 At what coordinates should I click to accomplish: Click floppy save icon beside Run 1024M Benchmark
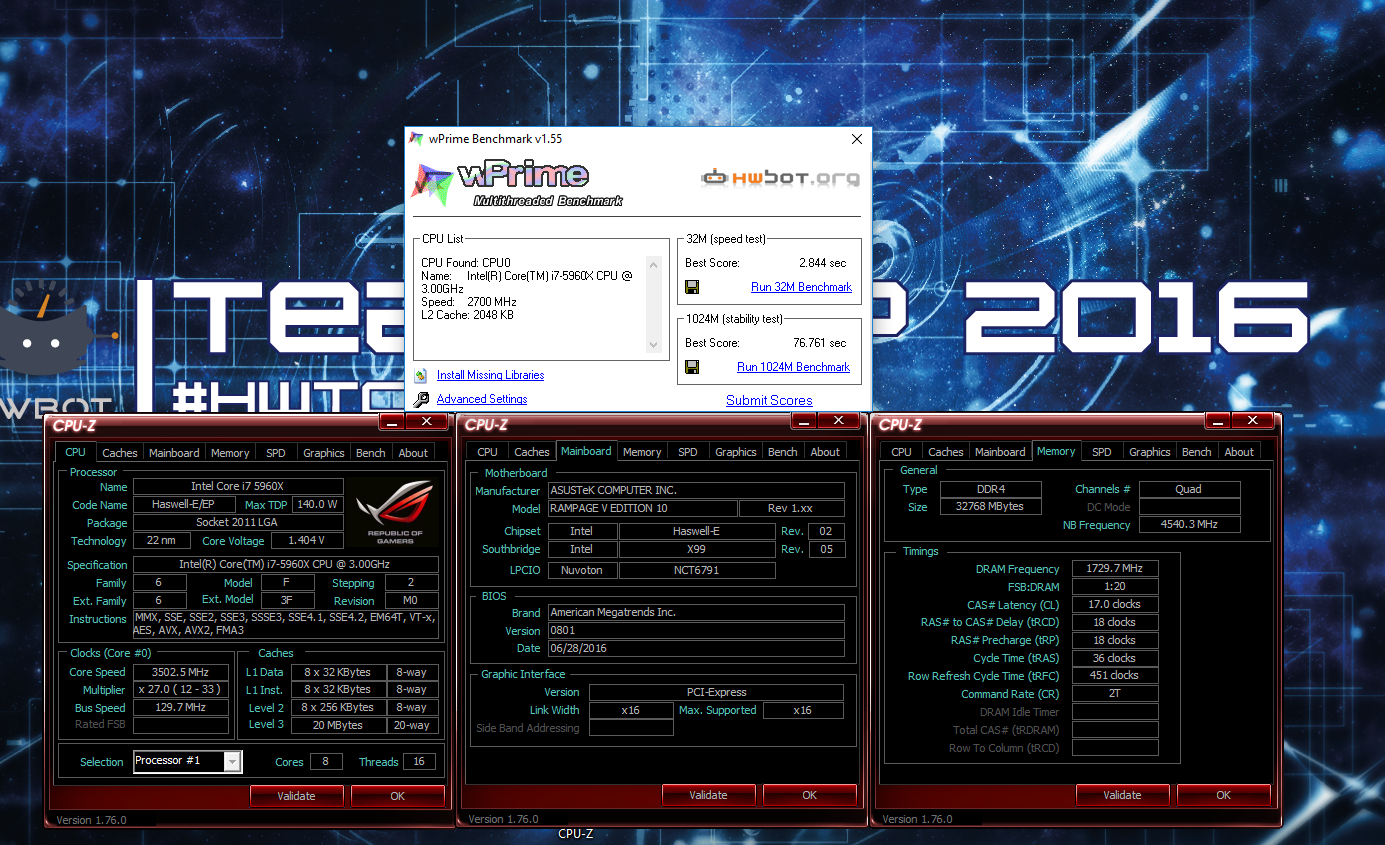click(x=691, y=367)
